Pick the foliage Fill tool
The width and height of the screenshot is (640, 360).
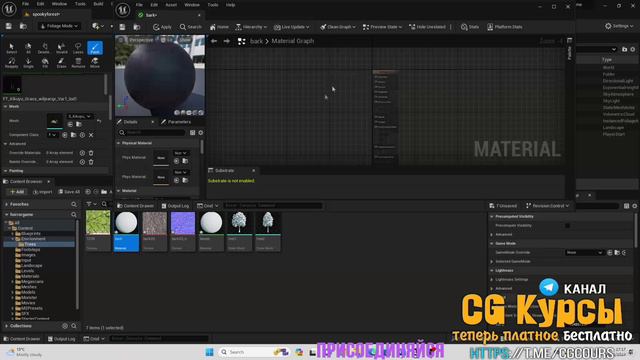pyautogui.click(x=45, y=62)
